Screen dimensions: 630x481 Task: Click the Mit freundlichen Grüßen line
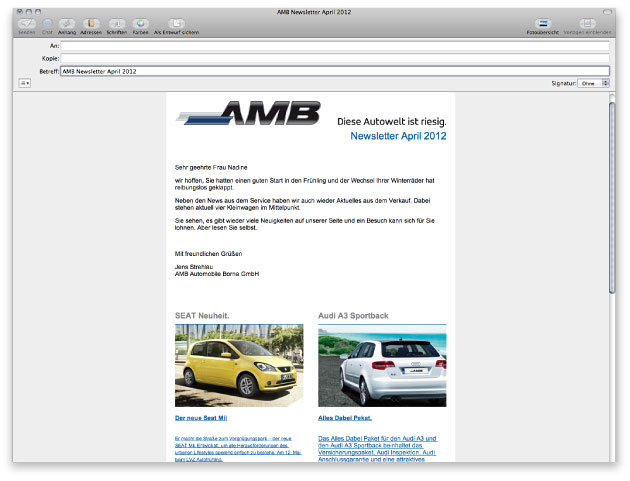pos(208,254)
